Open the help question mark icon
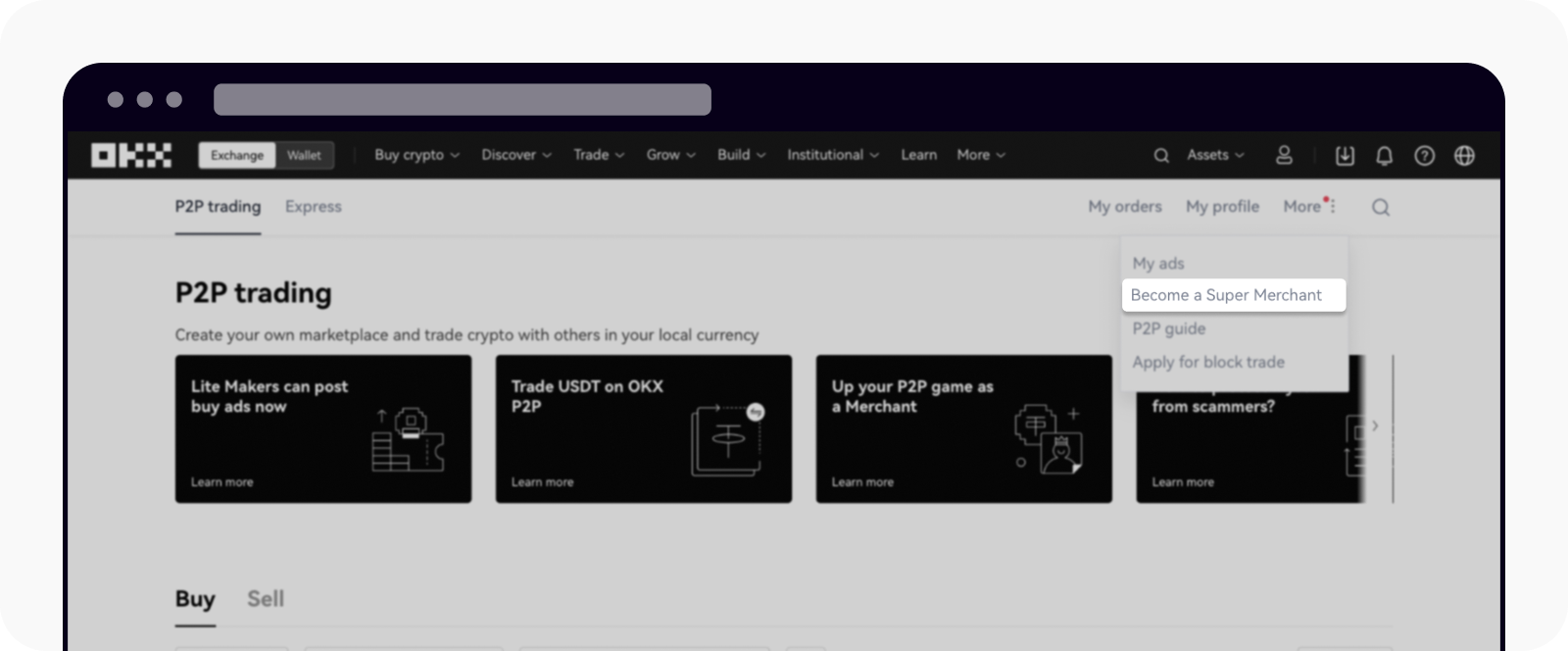The height and width of the screenshot is (651, 1568). (x=1424, y=155)
